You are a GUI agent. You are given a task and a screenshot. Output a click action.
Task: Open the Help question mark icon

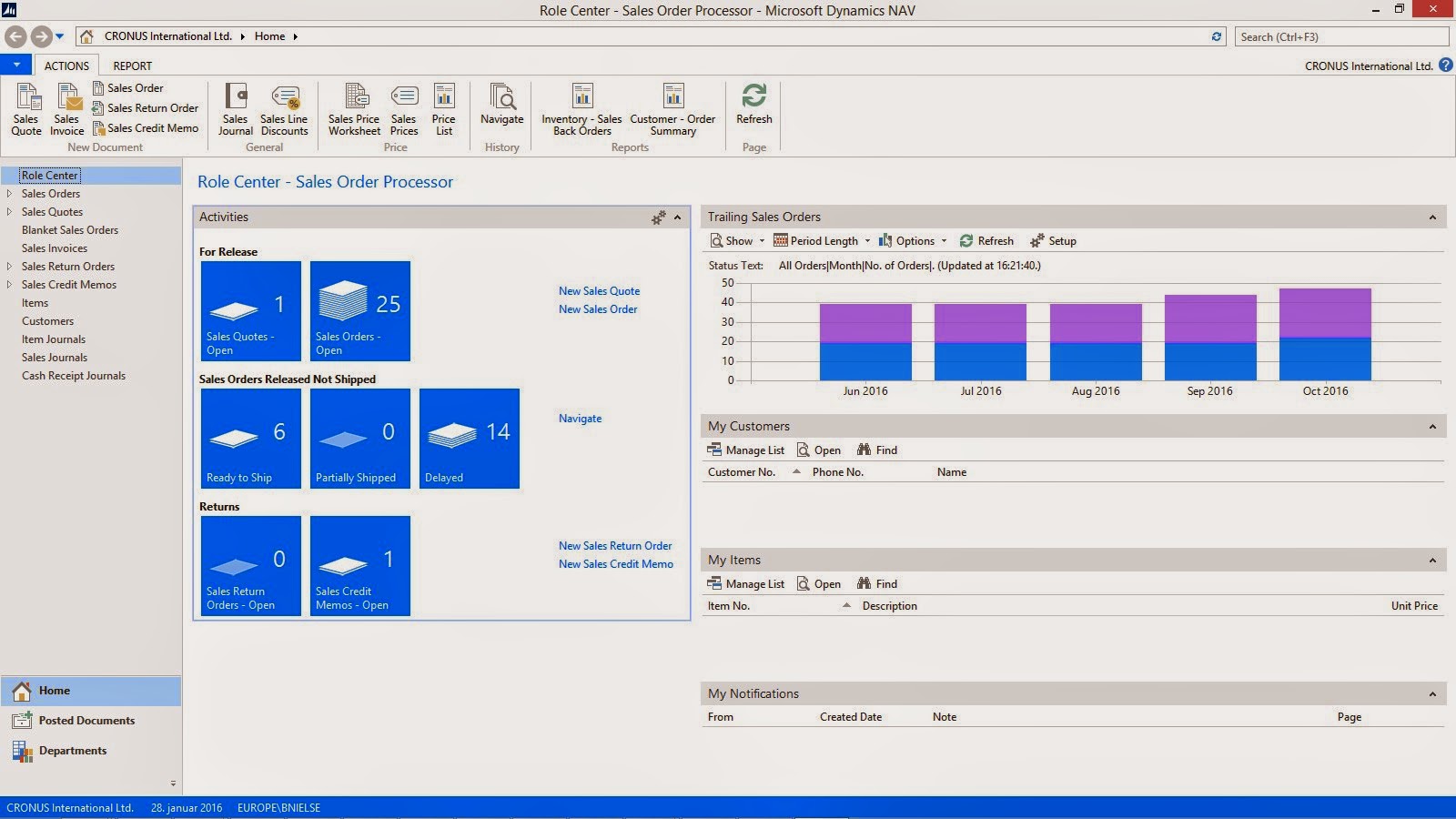click(1446, 66)
